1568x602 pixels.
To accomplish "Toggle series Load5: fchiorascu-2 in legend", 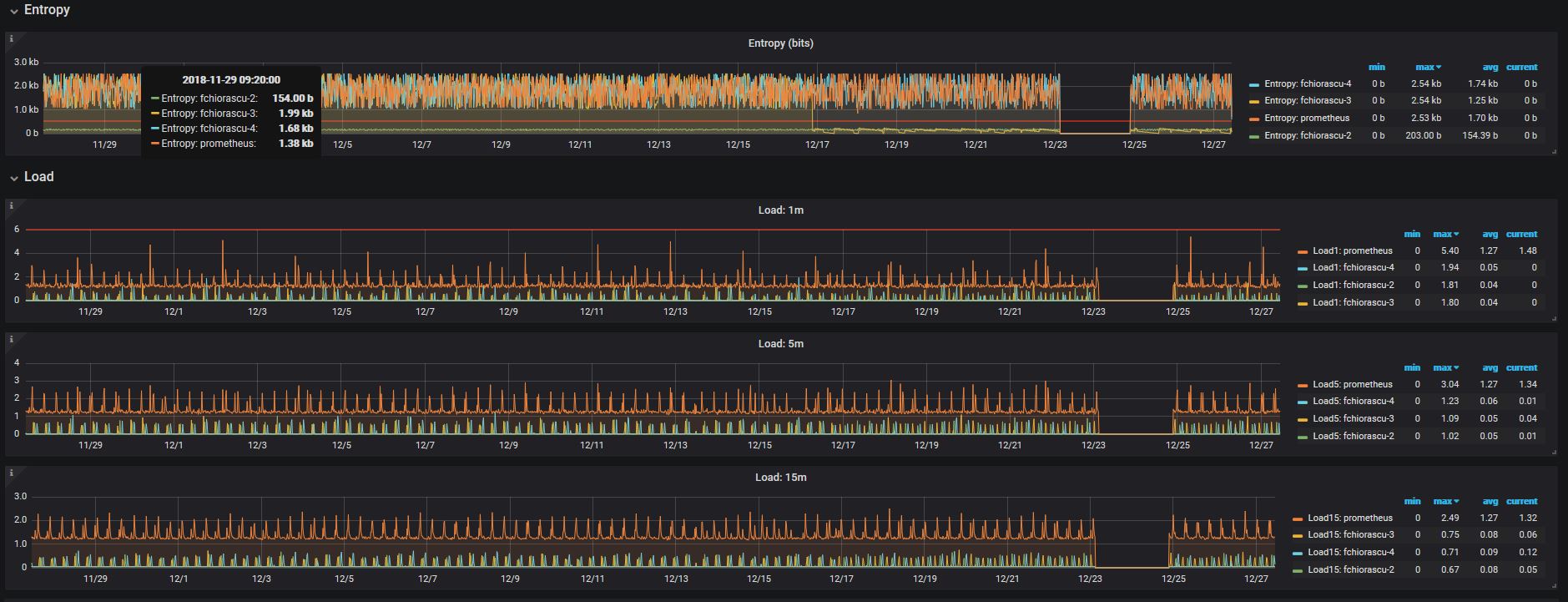I will [x=1354, y=436].
